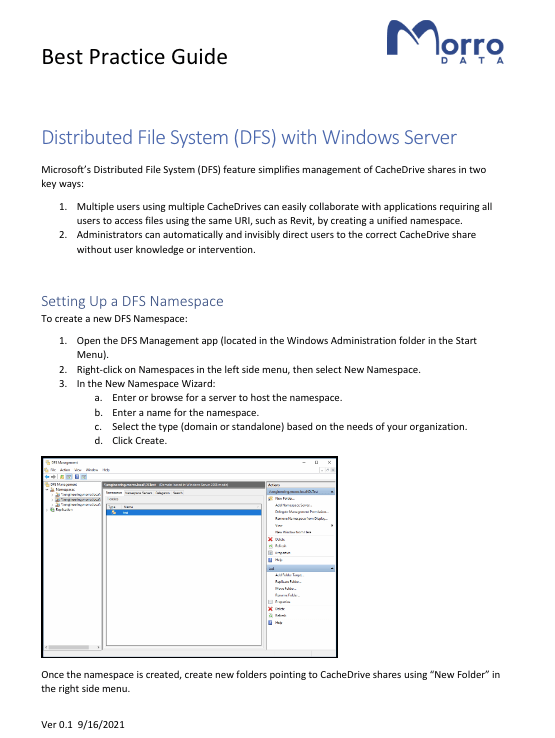Click Delegate Management Permissions action
The height and width of the screenshot is (738, 555).
(302, 512)
